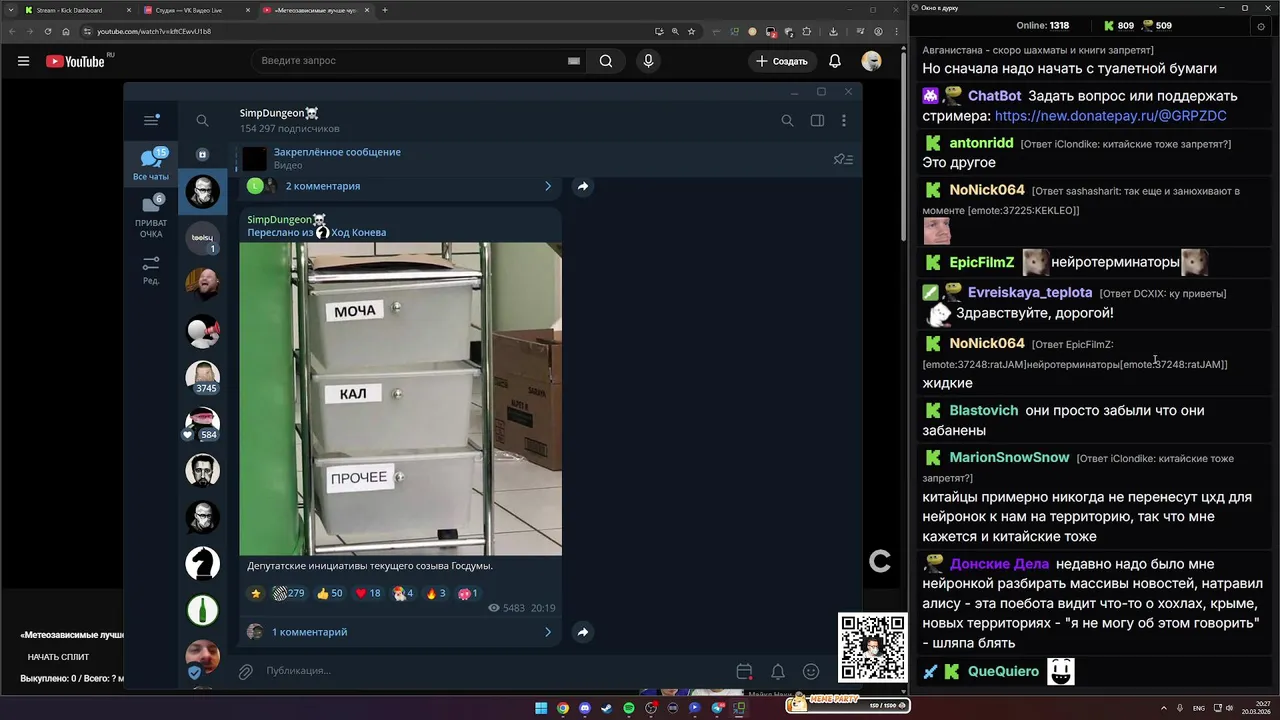Open the YouTube guide hamburger menu
The image size is (1280, 720).
pos(23,61)
